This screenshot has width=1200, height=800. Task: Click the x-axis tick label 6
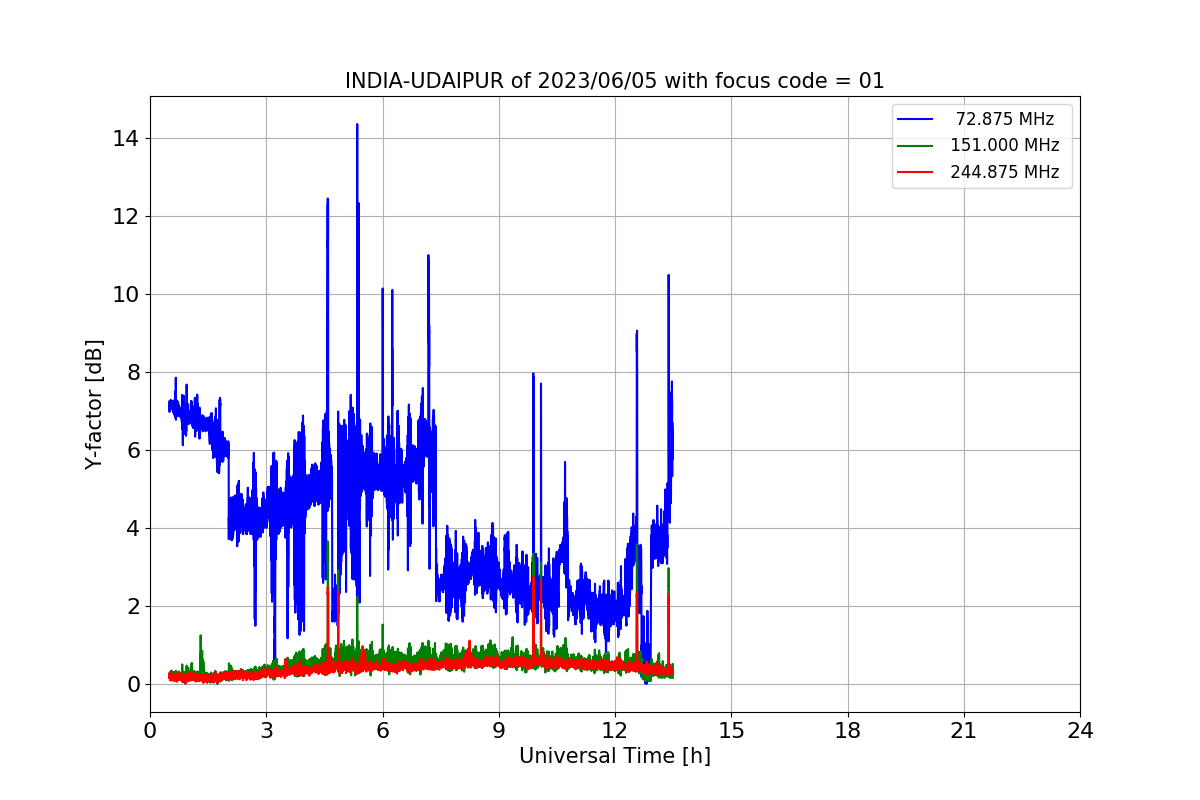383,731
